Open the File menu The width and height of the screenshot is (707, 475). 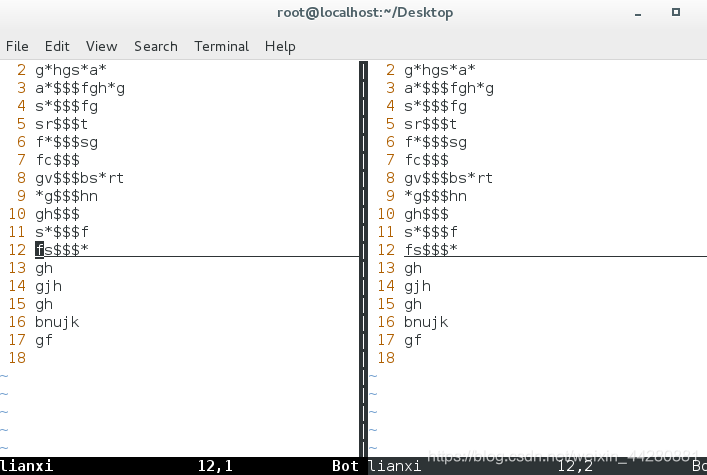[x=17, y=46]
